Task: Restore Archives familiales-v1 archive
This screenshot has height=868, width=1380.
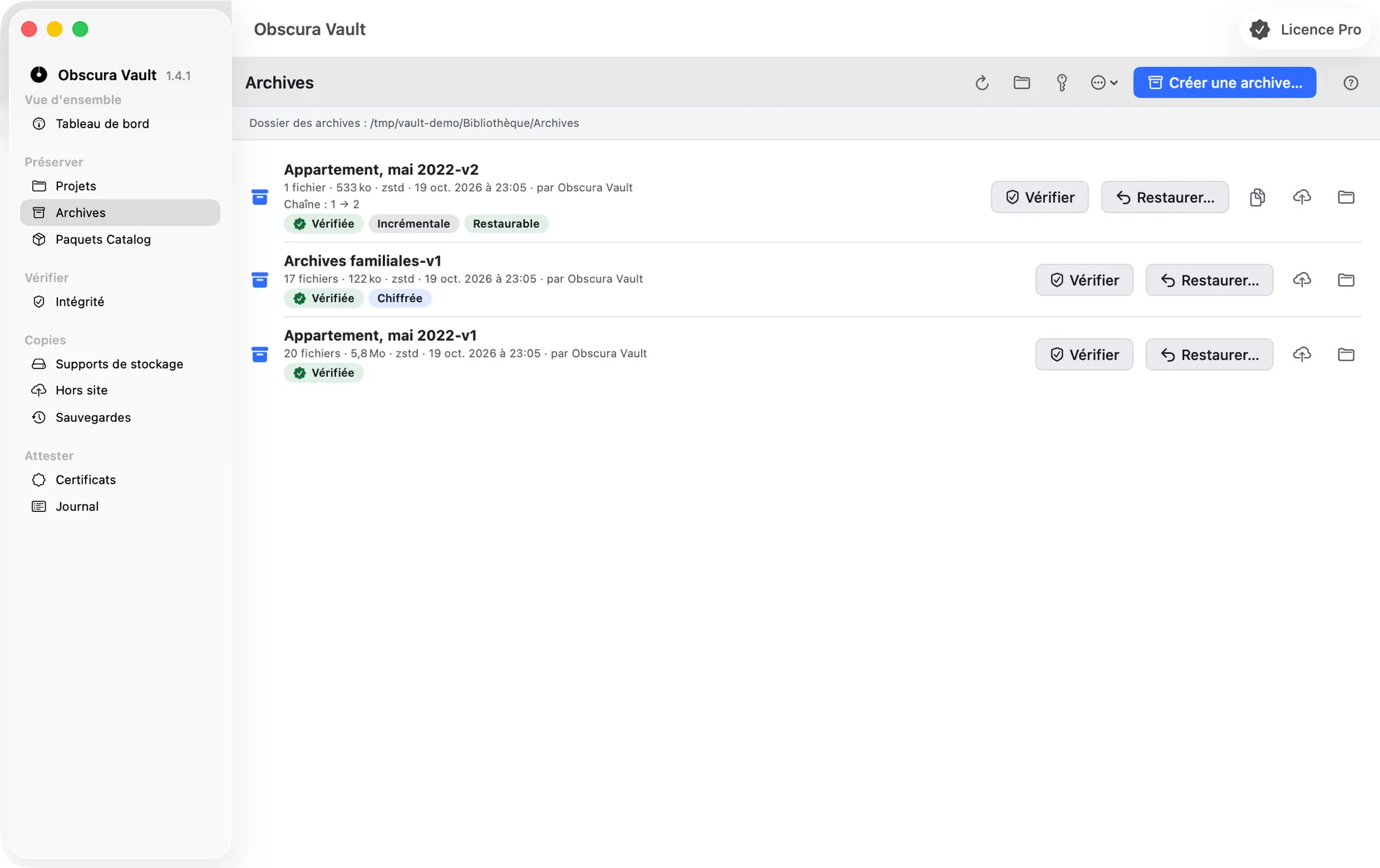Action: click(1210, 280)
